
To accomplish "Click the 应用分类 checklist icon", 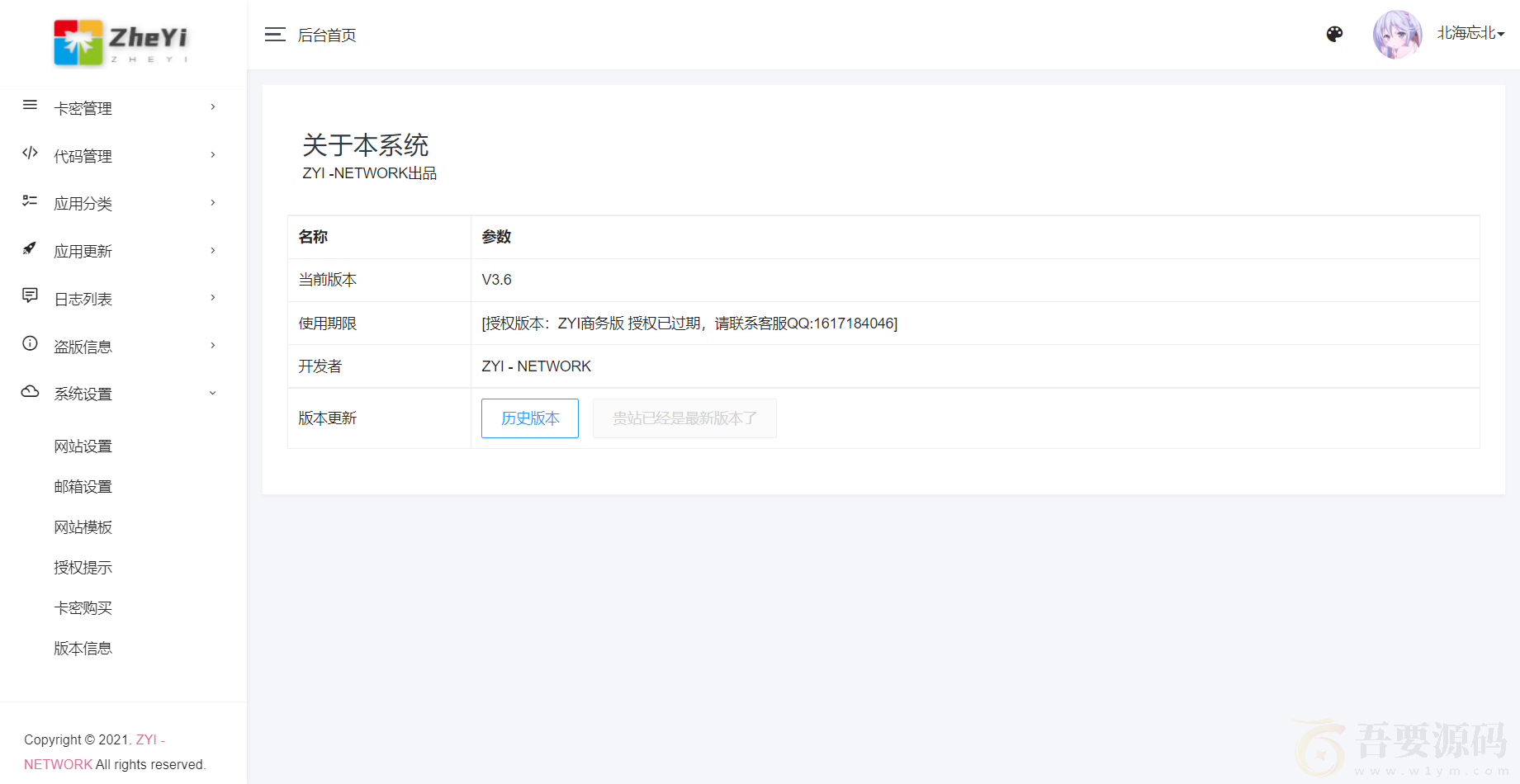I will (x=30, y=201).
